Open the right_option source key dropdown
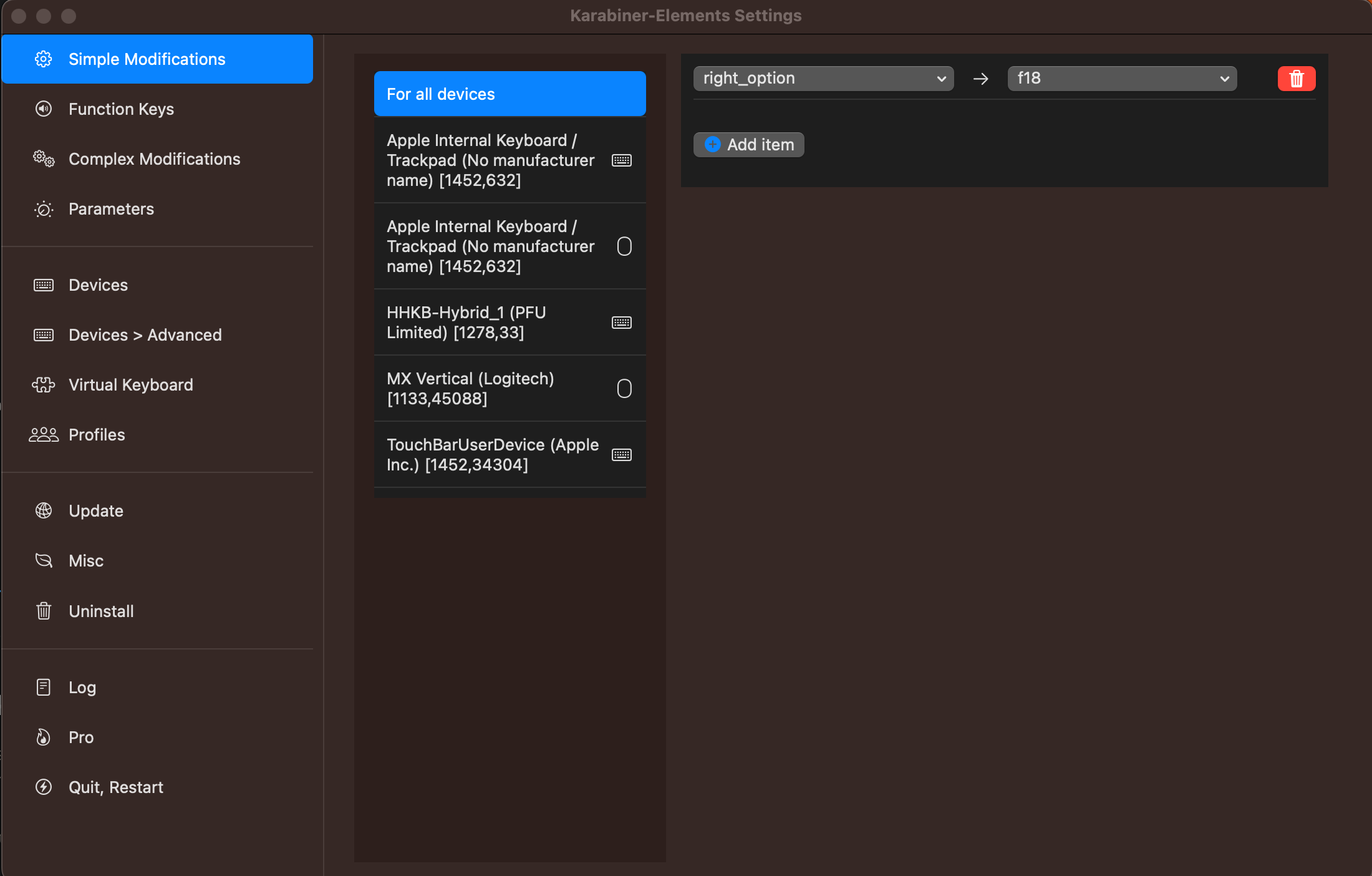 click(x=823, y=79)
